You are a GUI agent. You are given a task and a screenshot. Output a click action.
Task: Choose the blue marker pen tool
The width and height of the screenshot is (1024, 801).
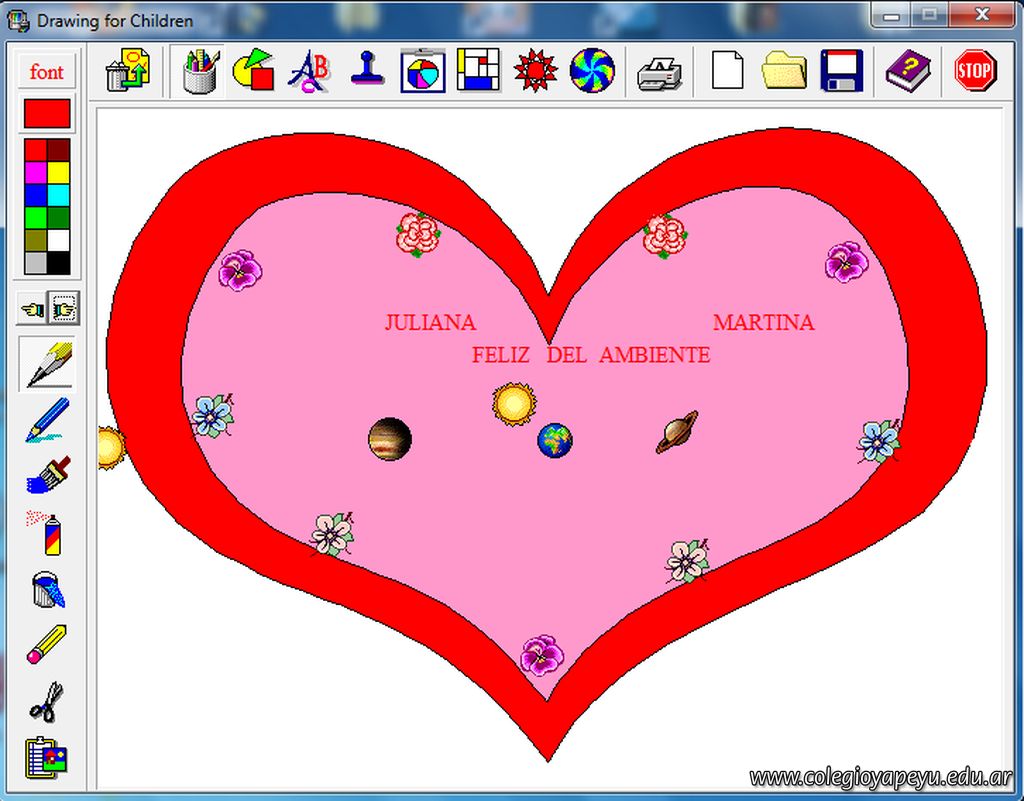47,420
